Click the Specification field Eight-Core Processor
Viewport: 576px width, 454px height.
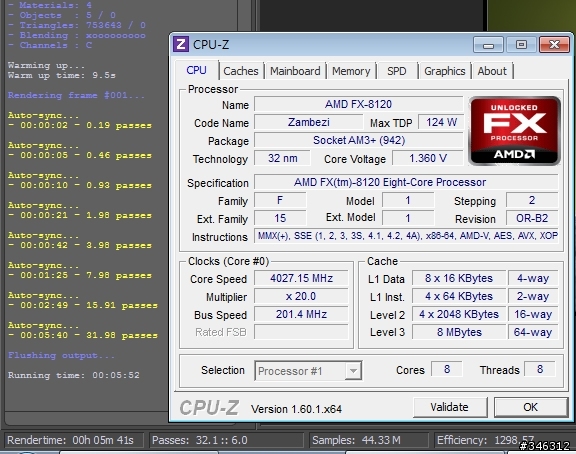pyautogui.click(x=406, y=182)
